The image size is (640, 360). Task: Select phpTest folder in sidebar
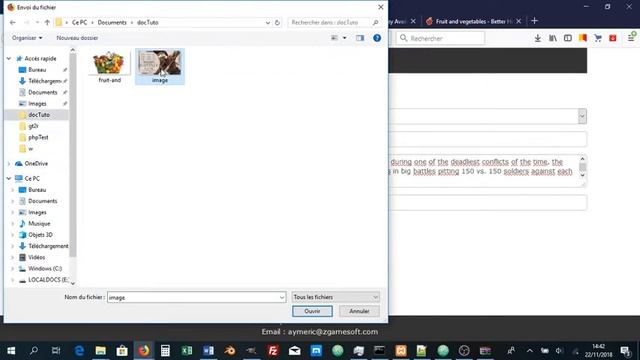[x=38, y=138]
